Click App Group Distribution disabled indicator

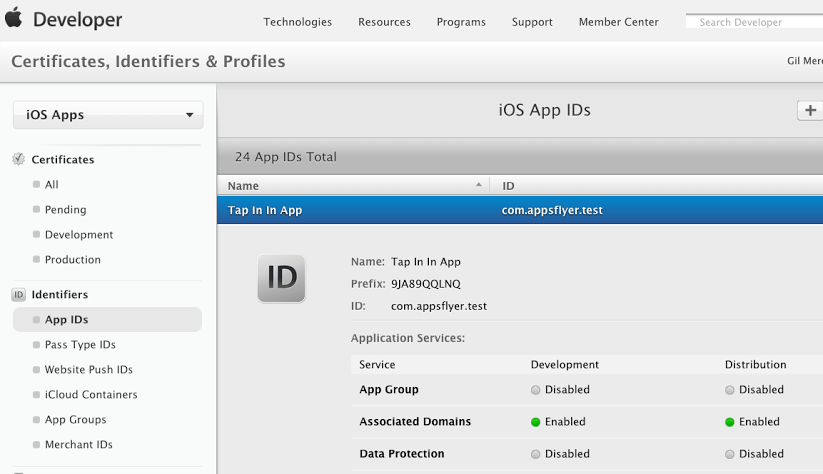(x=730, y=390)
